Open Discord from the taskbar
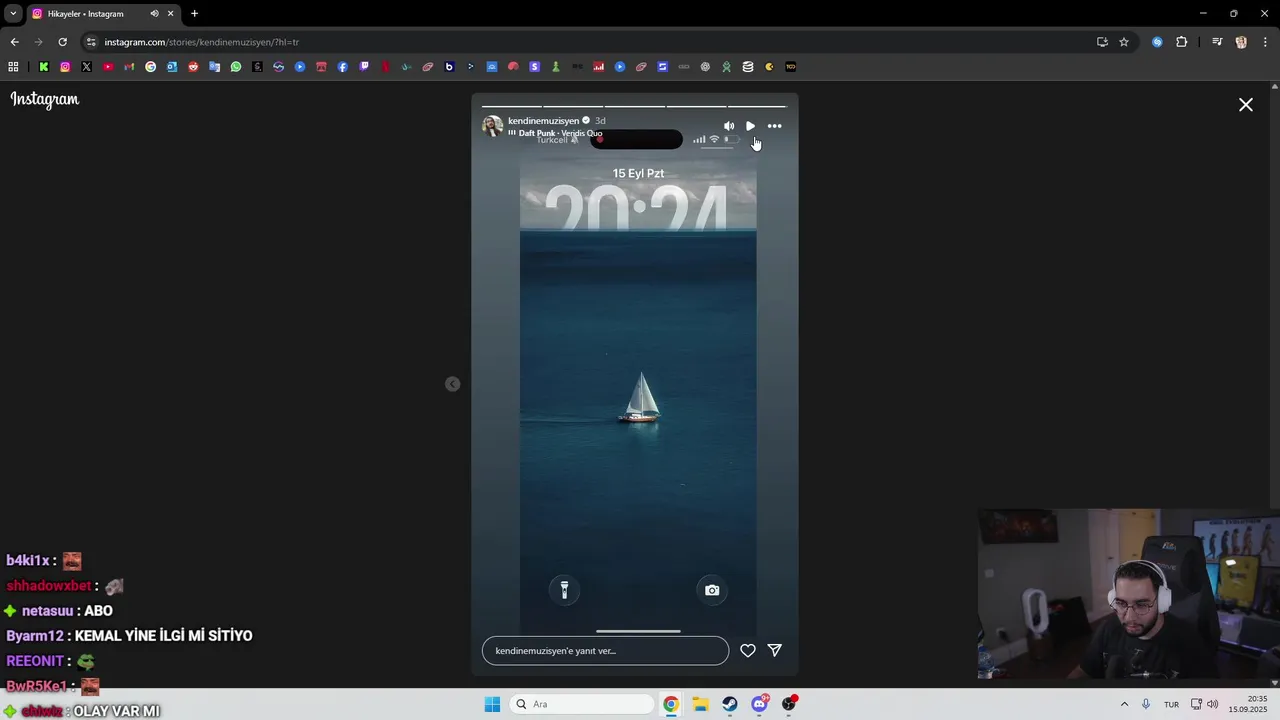Image resolution: width=1280 pixels, height=720 pixels. pos(760,704)
